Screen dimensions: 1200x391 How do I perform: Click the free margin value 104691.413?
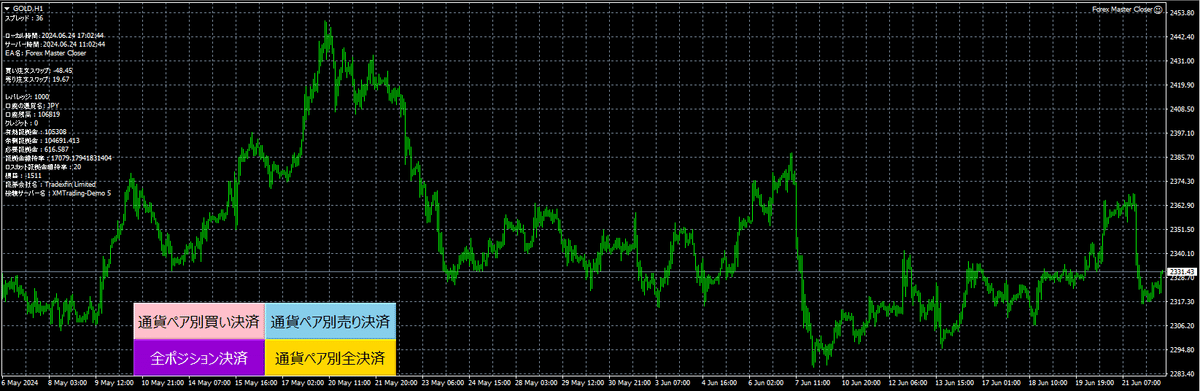[61, 140]
